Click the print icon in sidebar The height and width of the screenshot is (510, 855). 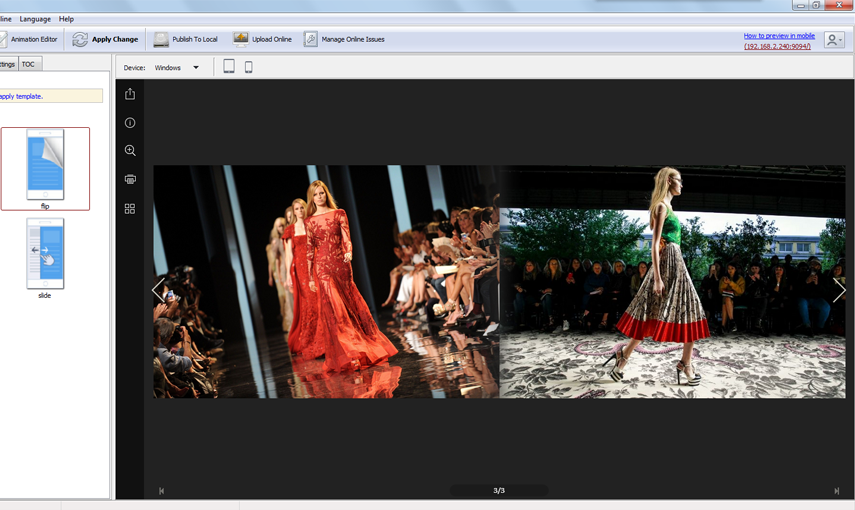pos(130,179)
